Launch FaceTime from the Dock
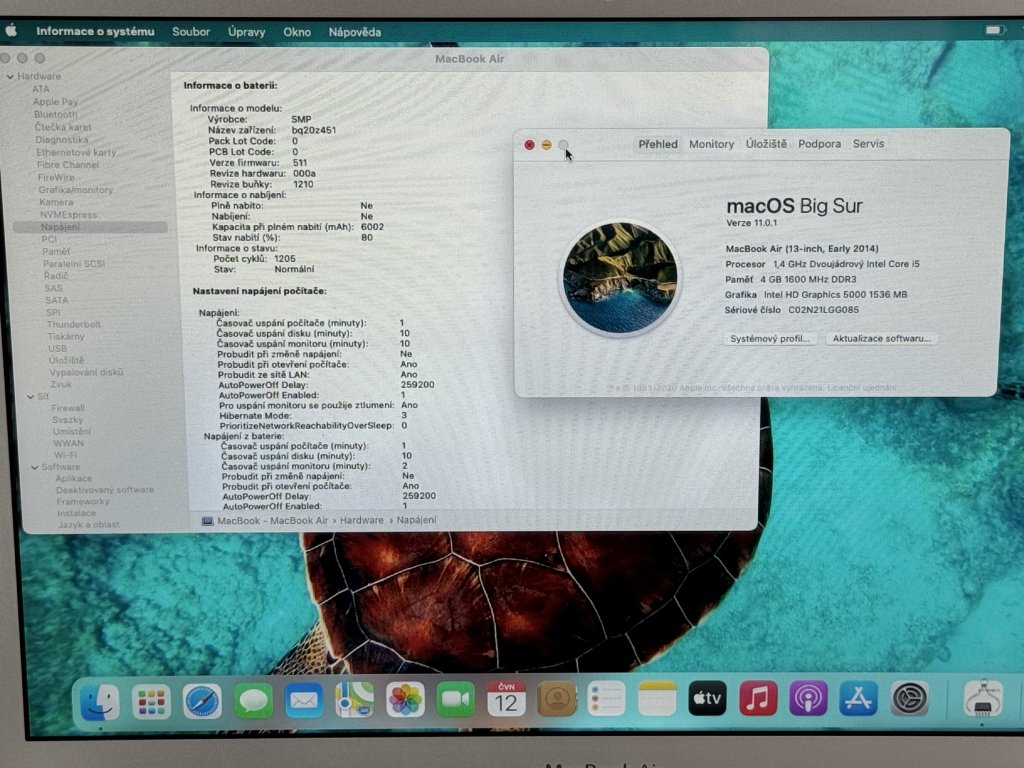 pyautogui.click(x=455, y=699)
